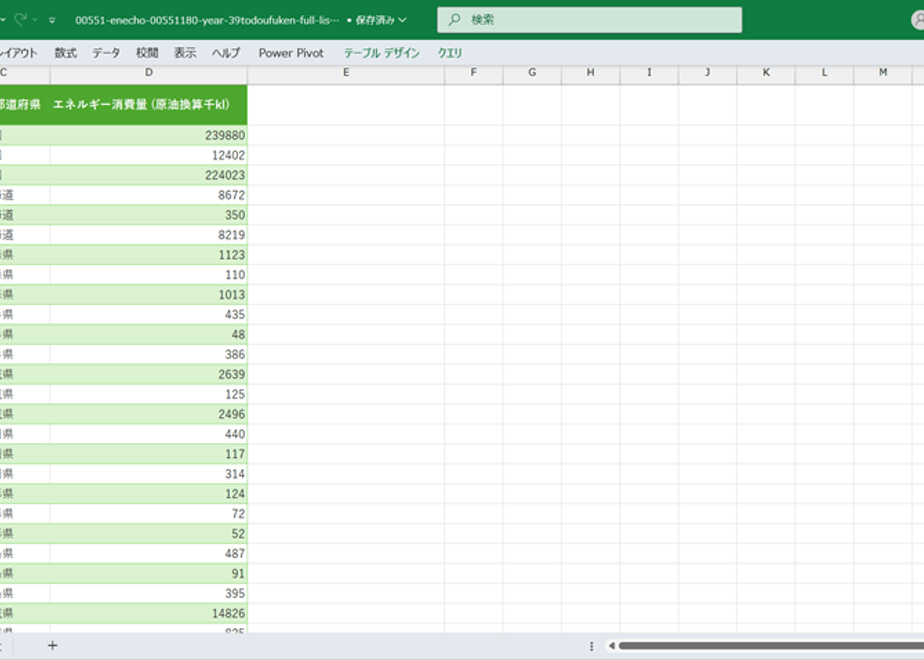924x660 pixels.
Task: Click the horizontal scrollbar left arrow
Action: [x=611, y=646]
